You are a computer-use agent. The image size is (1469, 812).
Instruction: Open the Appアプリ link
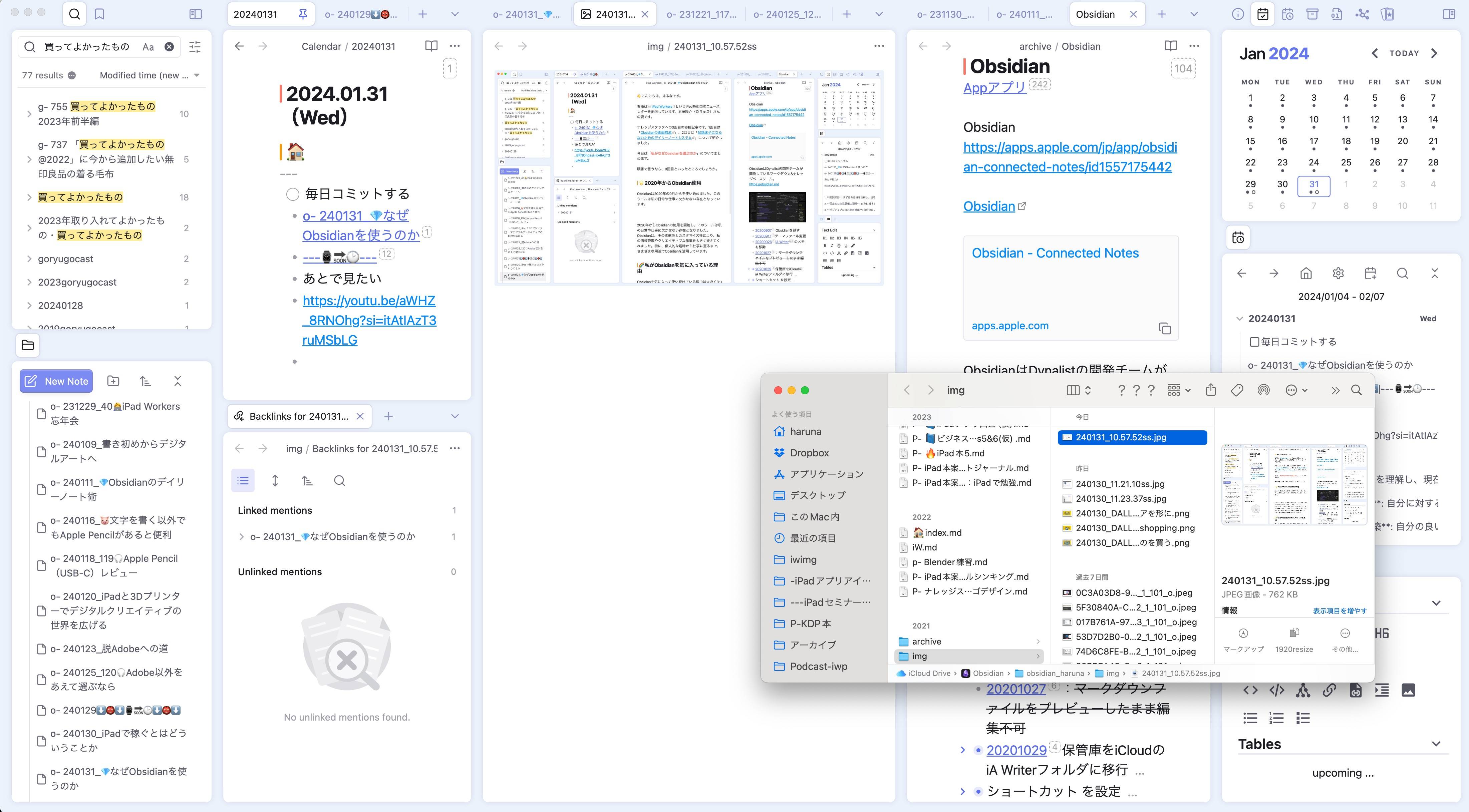(994, 87)
